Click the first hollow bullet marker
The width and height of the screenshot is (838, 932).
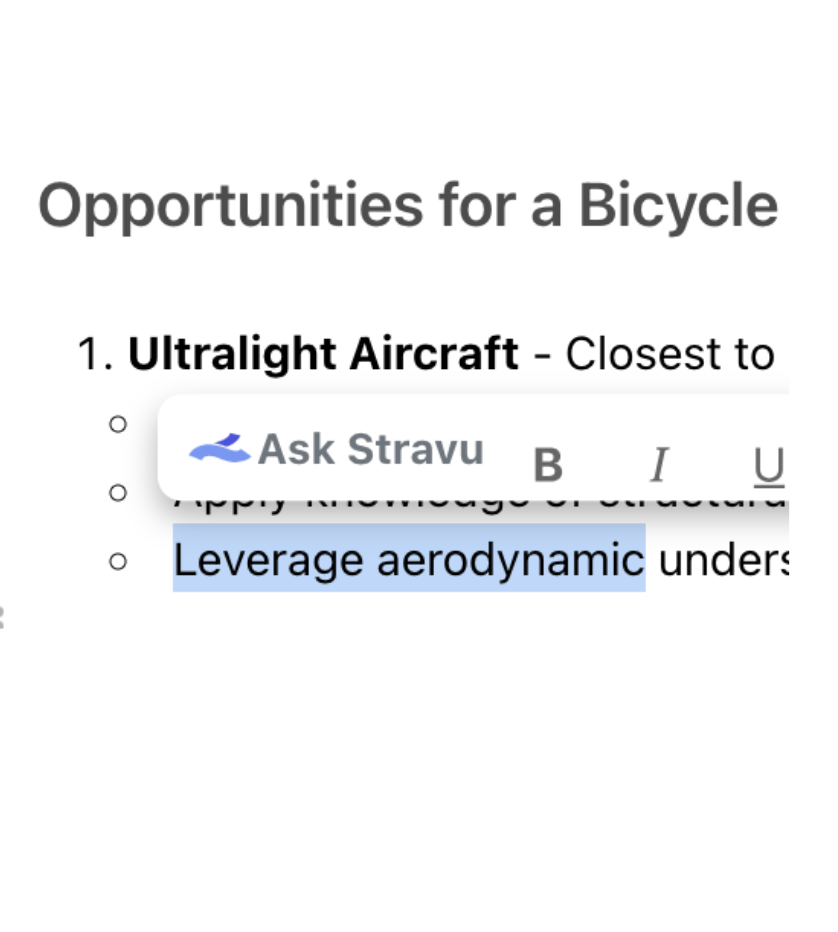(x=118, y=424)
